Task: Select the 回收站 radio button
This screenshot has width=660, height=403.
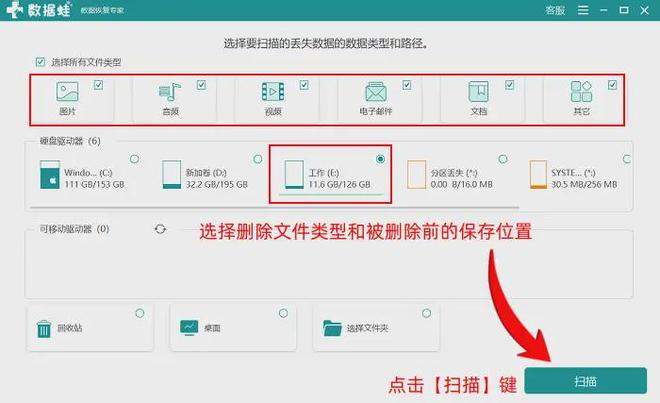Action: (140, 313)
